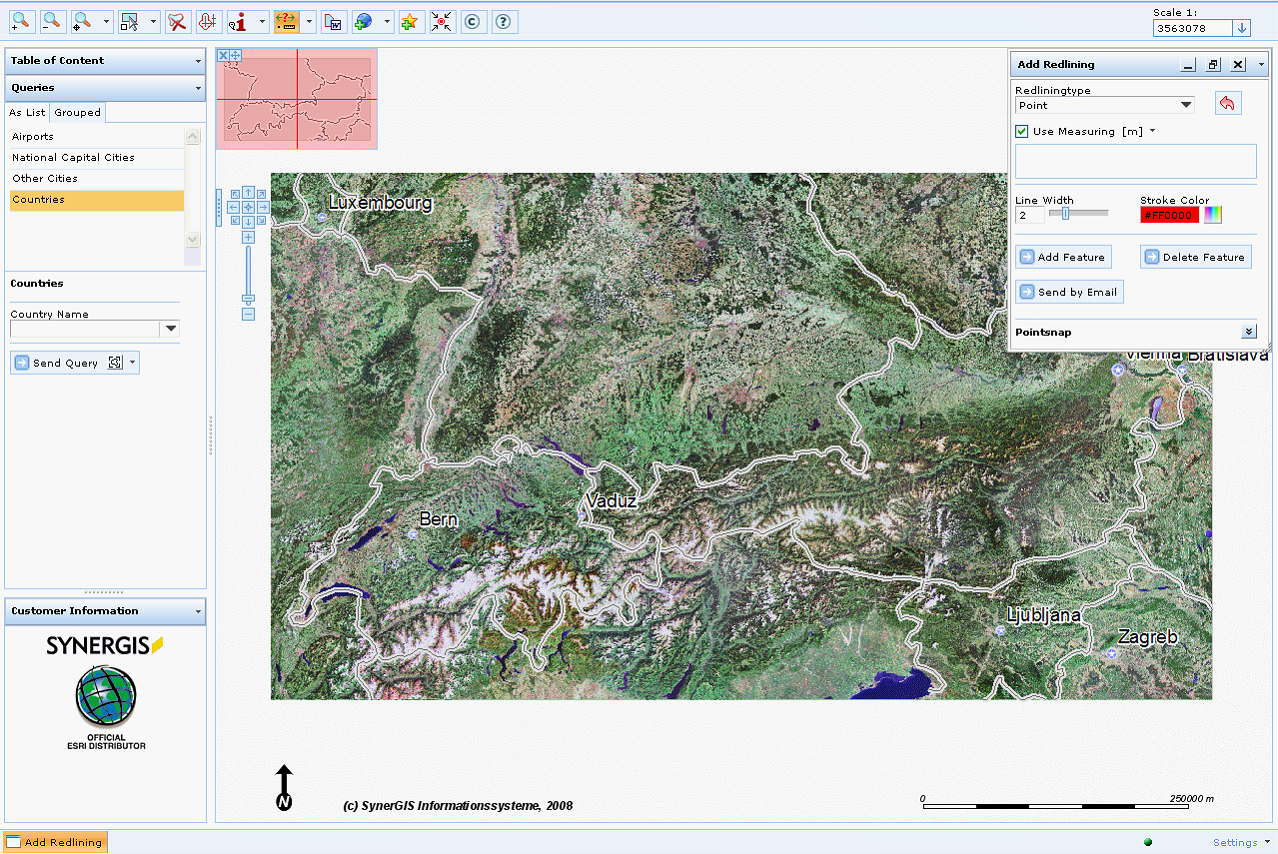Click the zoom to full extent icon
The height and width of the screenshot is (854, 1278).
441,21
